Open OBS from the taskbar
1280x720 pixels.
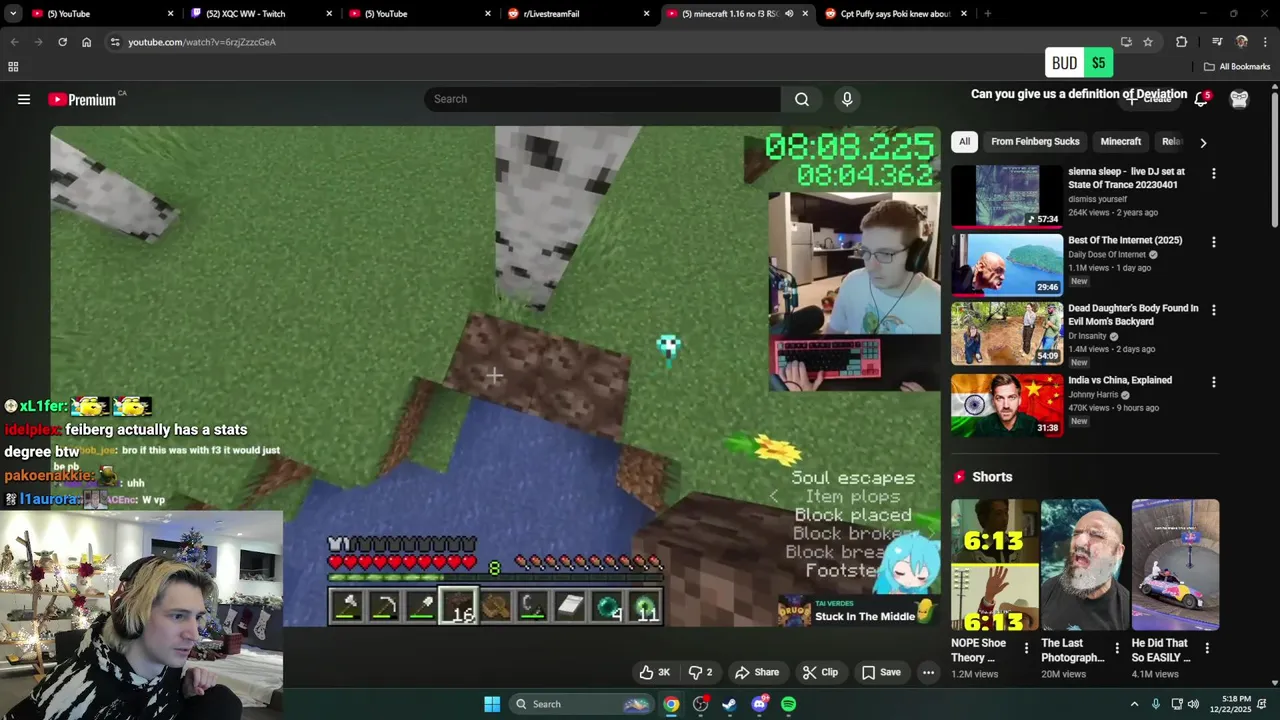[x=700, y=704]
